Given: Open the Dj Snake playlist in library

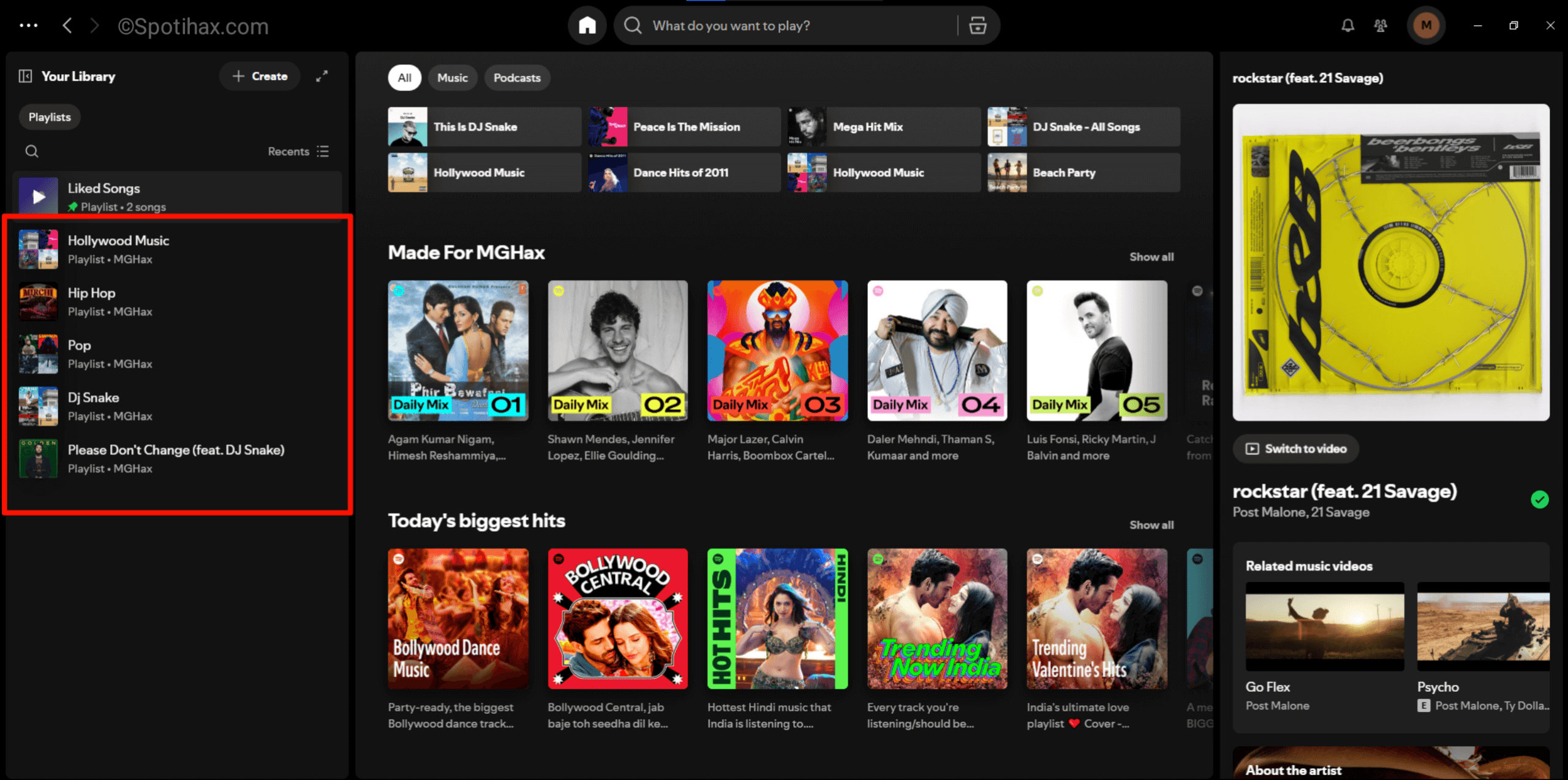Looking at the screenshot, I should click(178, 406).
